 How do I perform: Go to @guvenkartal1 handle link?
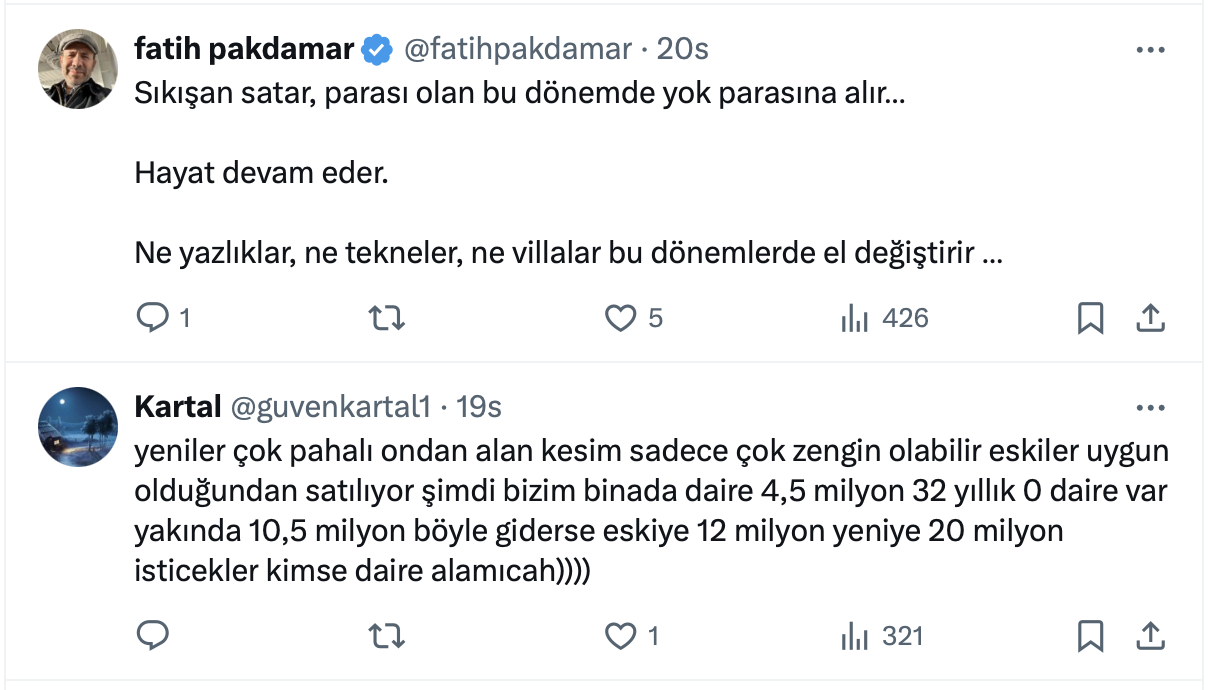(x=331, y=407)
